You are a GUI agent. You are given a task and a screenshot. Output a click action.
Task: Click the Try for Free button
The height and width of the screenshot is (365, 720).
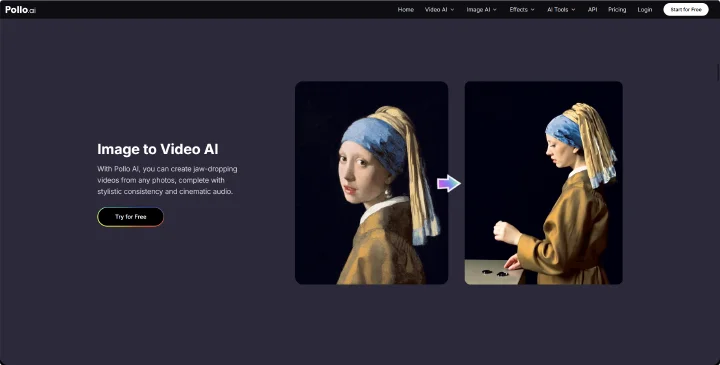130,217
